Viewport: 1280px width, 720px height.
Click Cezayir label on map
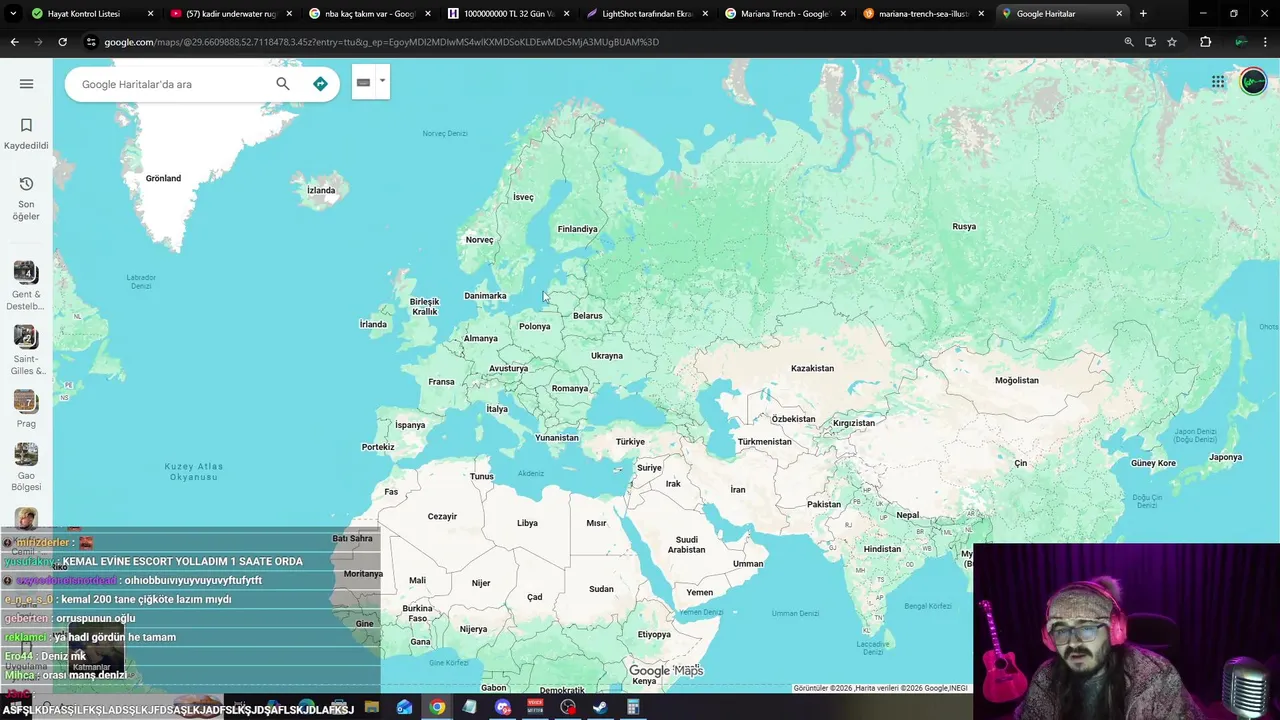(x=442, y=516)
